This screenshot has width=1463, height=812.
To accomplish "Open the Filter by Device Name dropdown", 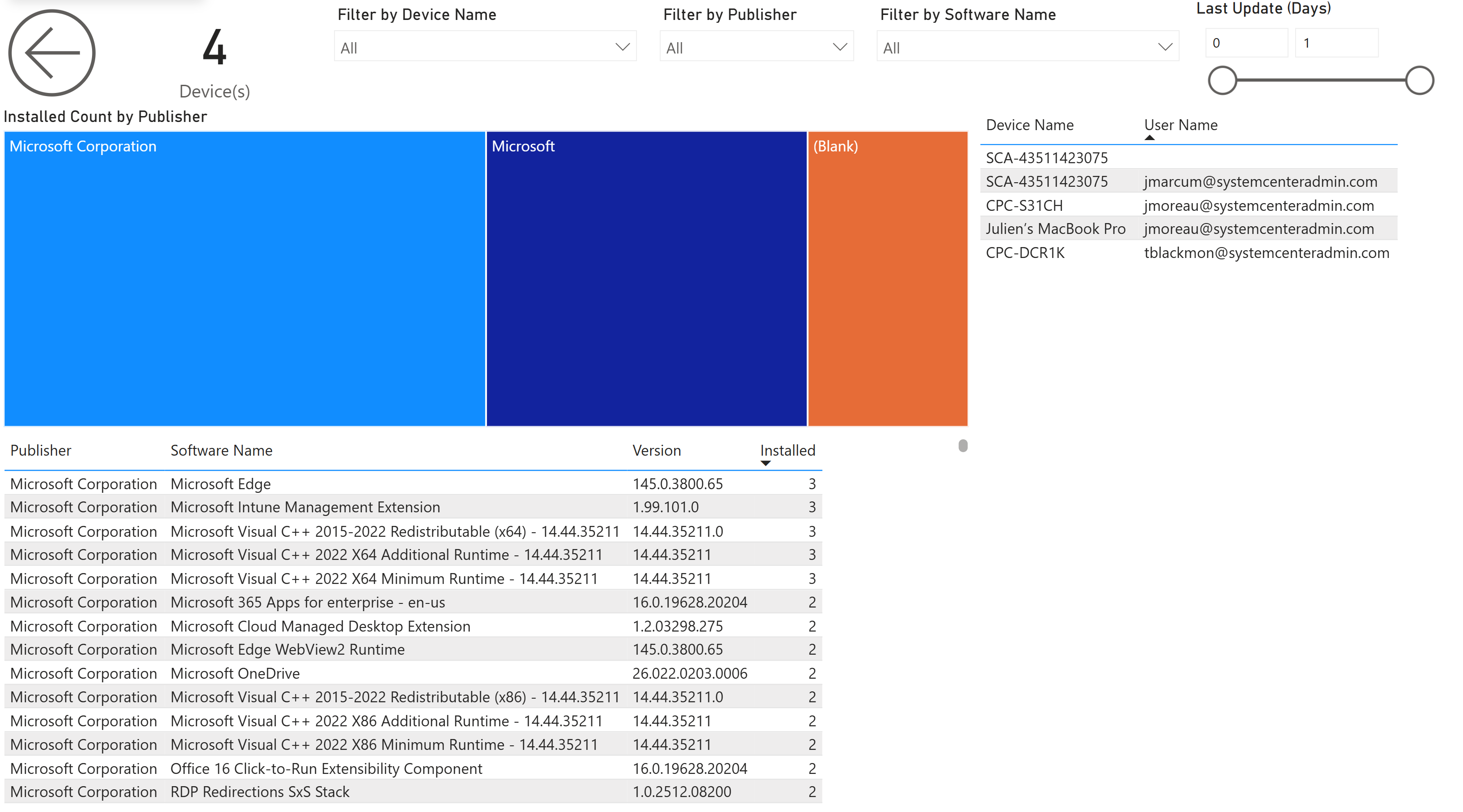I will click(x=485, y=47).
